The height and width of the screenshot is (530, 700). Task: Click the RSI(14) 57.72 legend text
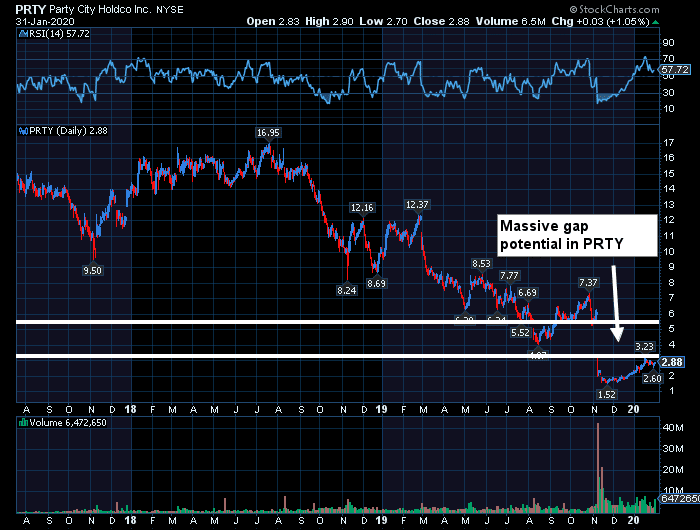[x=59, y=33]
